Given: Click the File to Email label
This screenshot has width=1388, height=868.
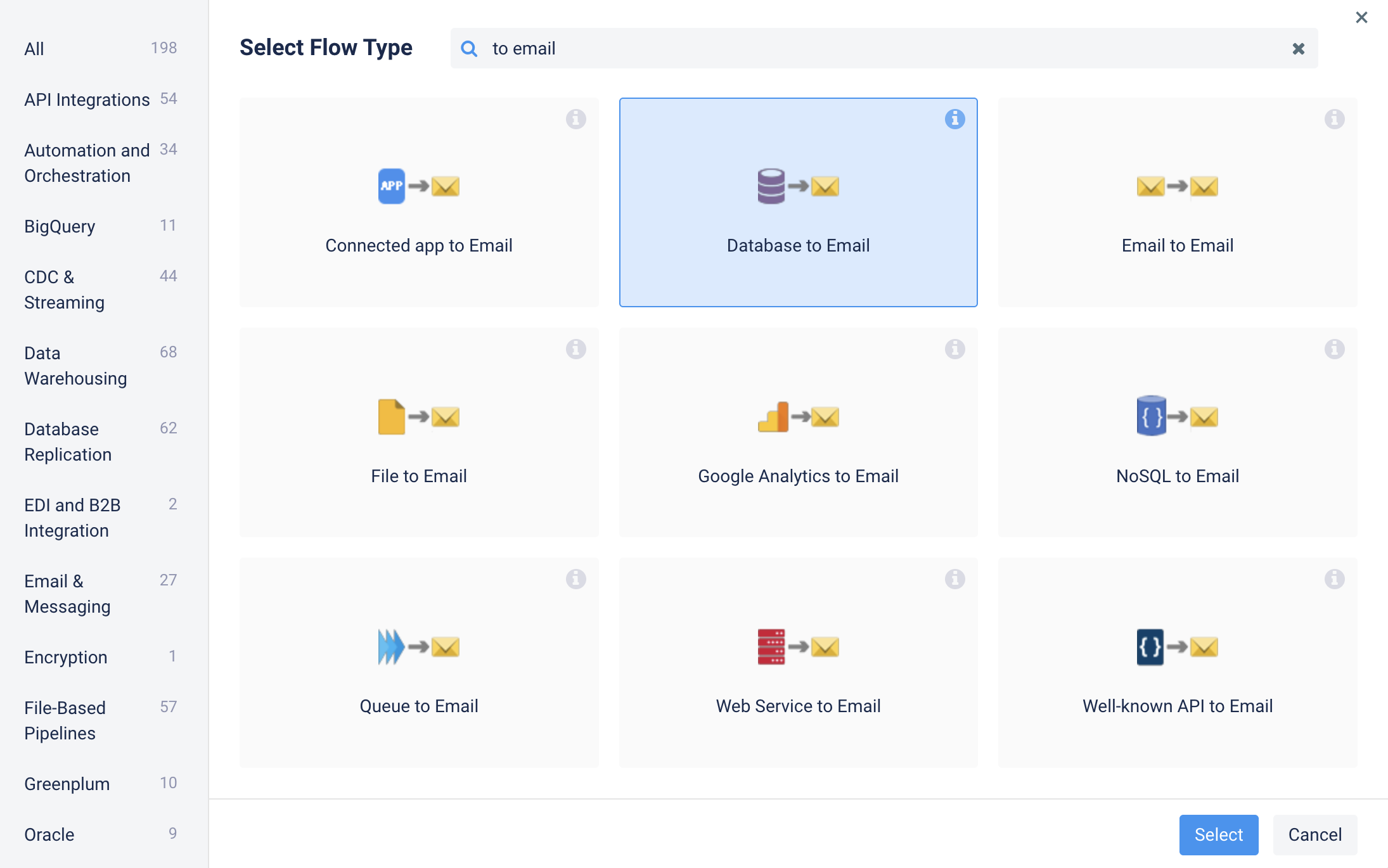Looking at the screenshot, I should [x=418, y=476].
